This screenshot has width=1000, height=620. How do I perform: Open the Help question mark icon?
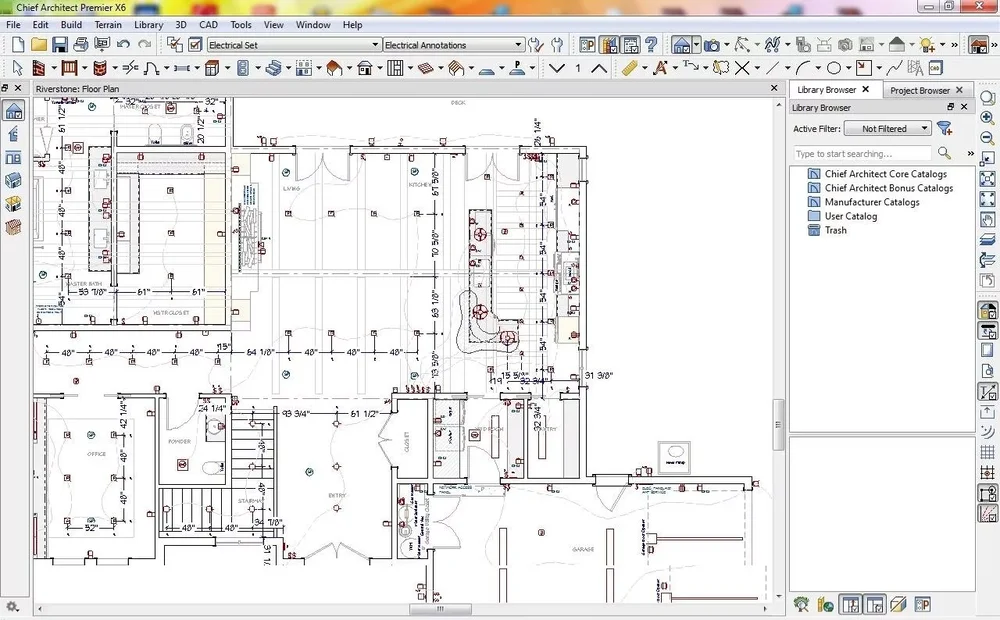coord(651,45)
